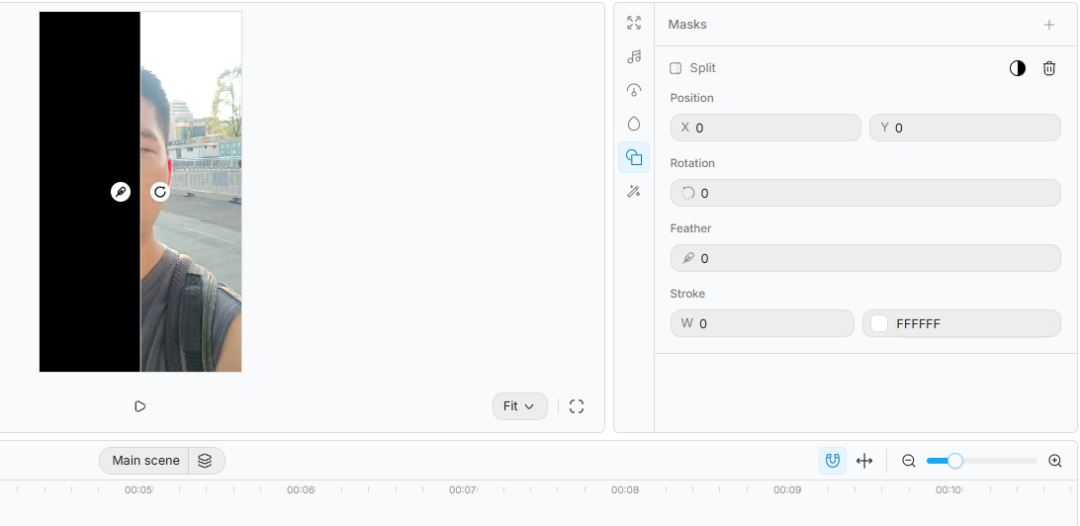Screen dimensions: 1080x526
Task: Click the Stroke width W field
Action: 762,323
